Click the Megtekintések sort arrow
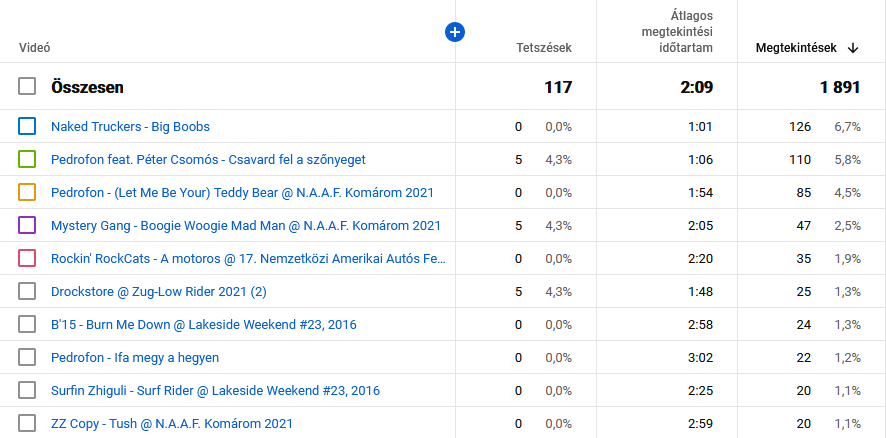 853,47
